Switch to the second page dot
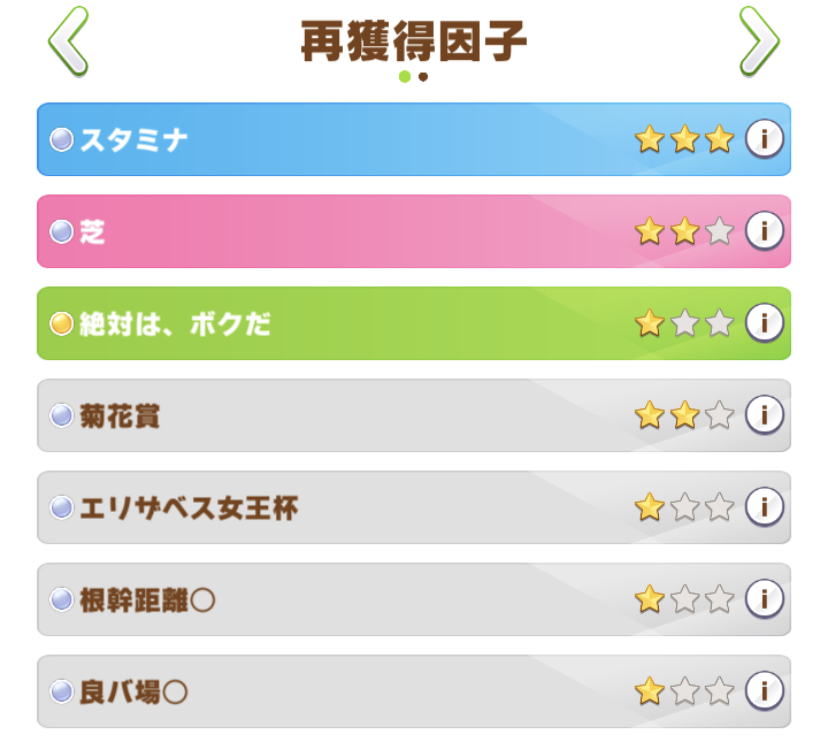Image resolution: width=828 pixels, height=755 pixels. [423, 76]
